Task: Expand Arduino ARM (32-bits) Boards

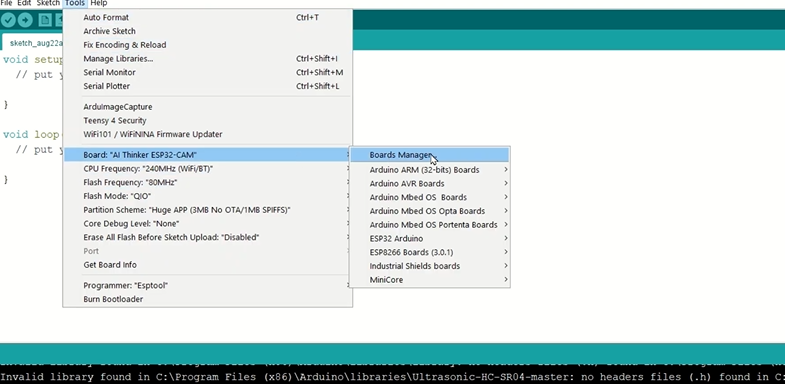Action: (430, 170)
